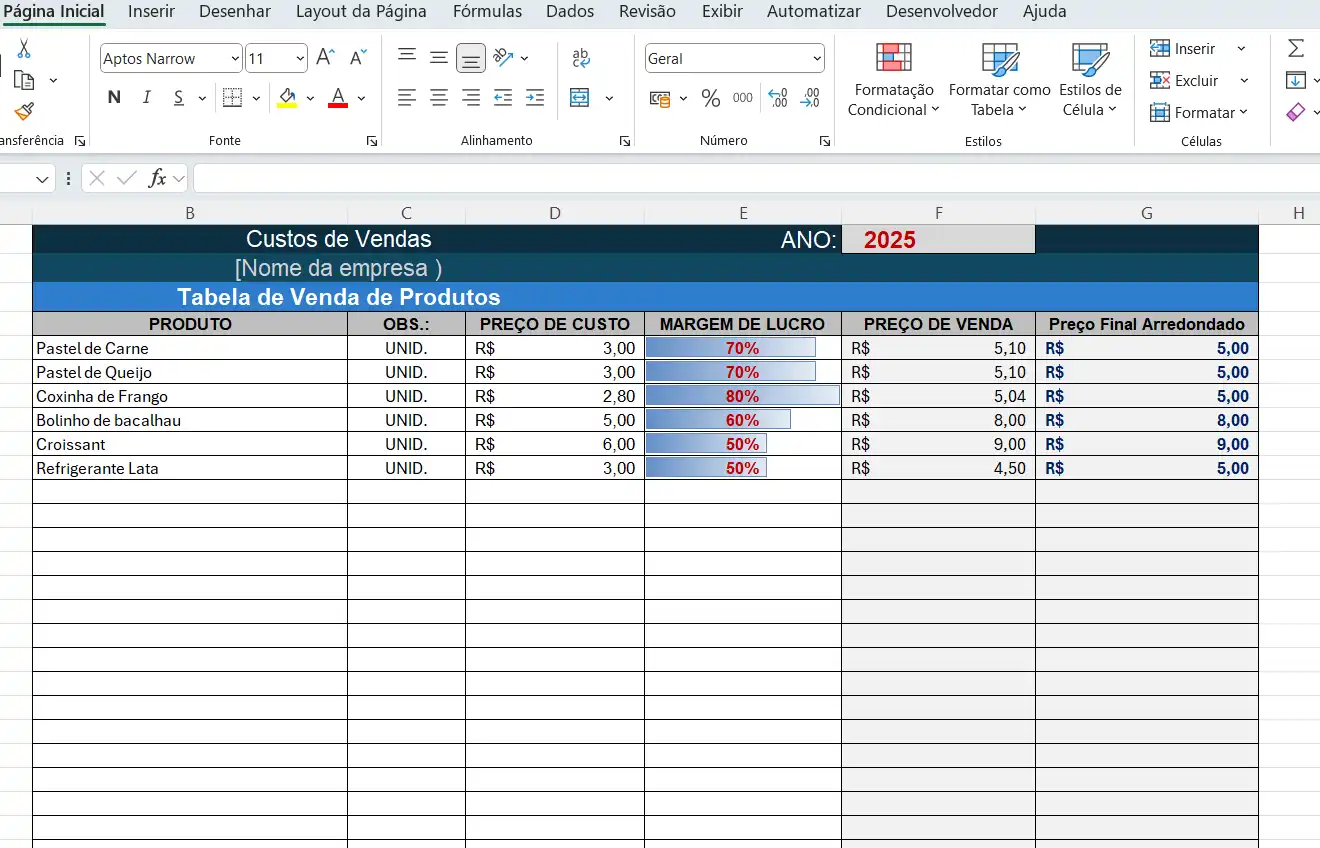This screenshot has height=848, width=1320.
Task: Toggle italic formatting
Action: point(146,97)
